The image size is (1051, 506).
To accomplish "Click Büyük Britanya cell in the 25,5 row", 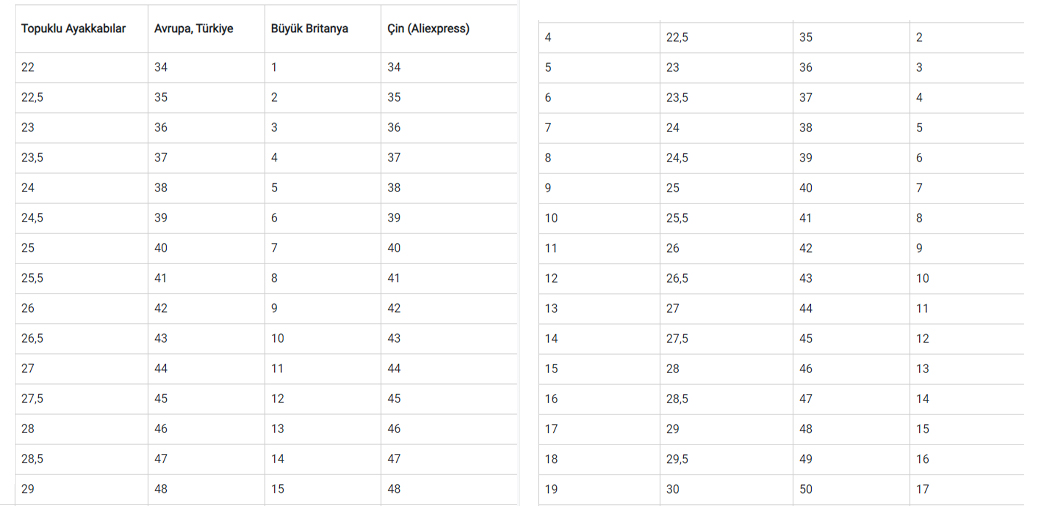I will pyautogui.click(x=274, y=278).
